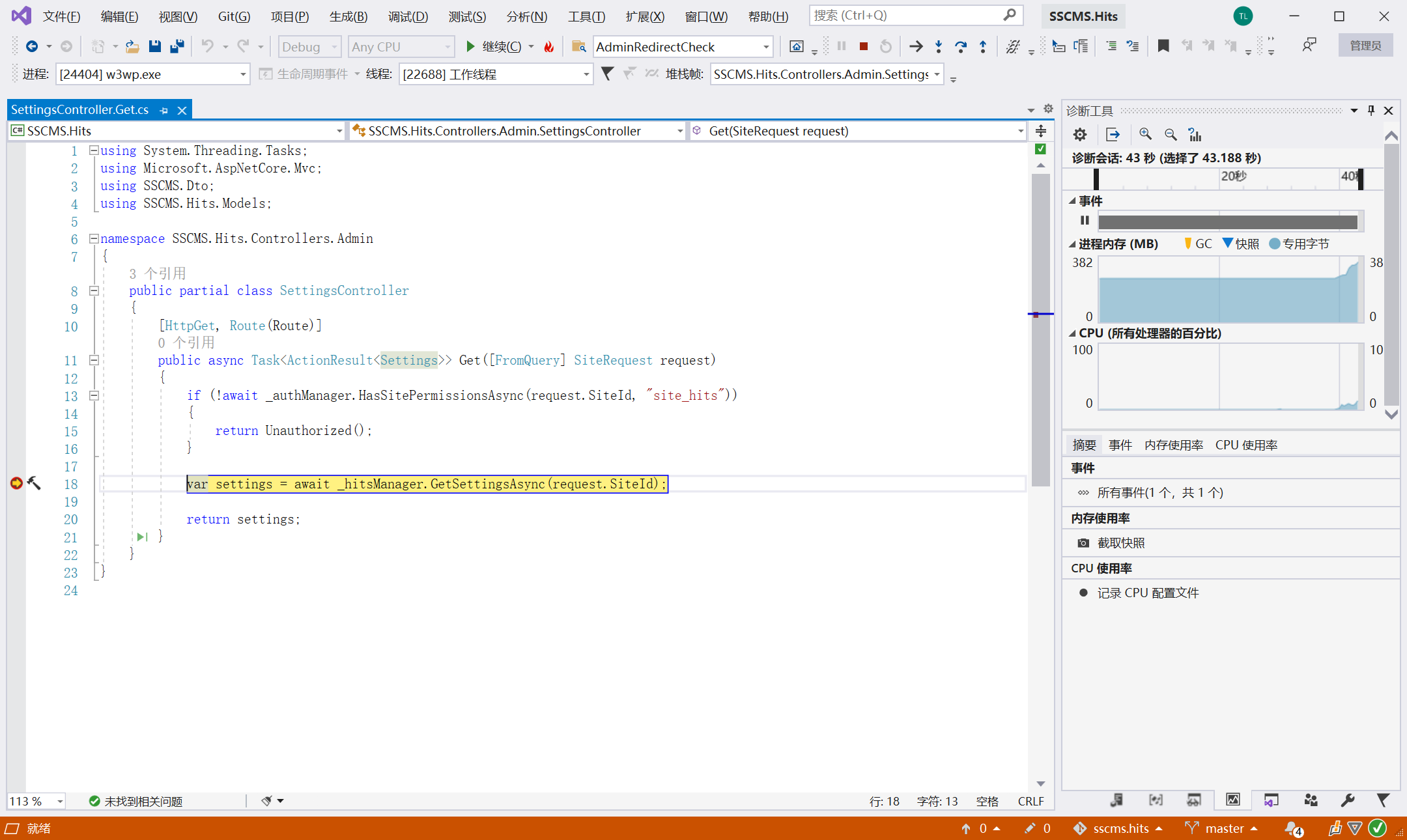Image resolution: width=1407 pixels, height=840 pixels.
Task: Click the Step Over debug icon
Action: click(960, 46)
